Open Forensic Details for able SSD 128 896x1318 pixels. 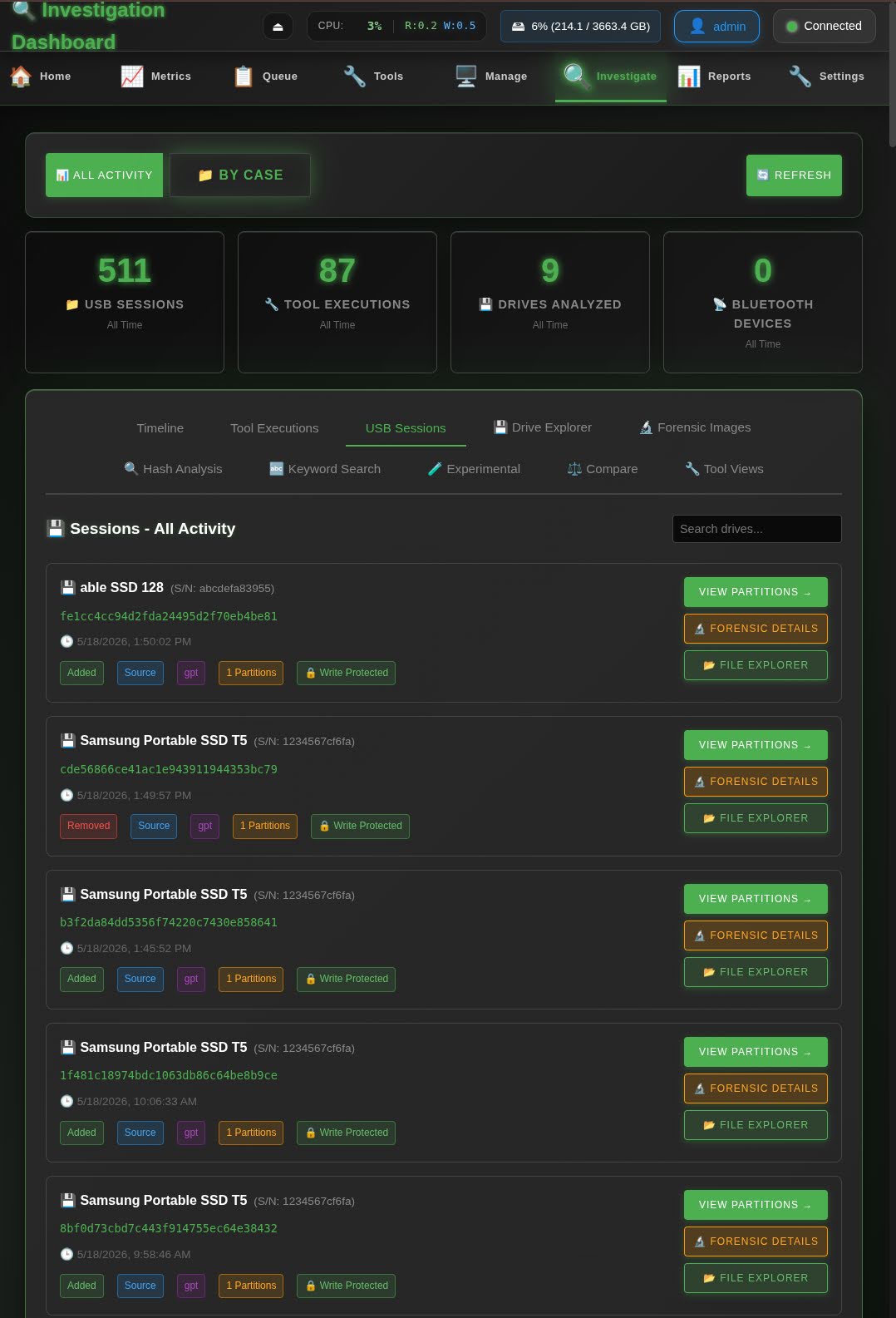point(756,629)
